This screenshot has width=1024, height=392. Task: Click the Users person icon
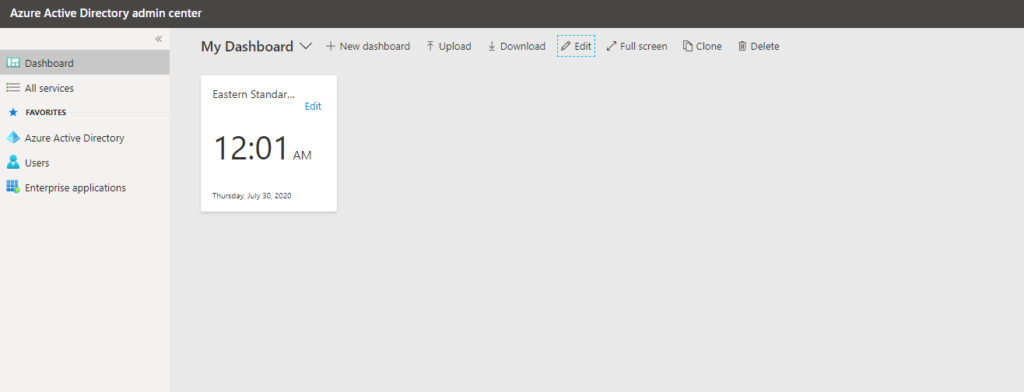[13, 162]
